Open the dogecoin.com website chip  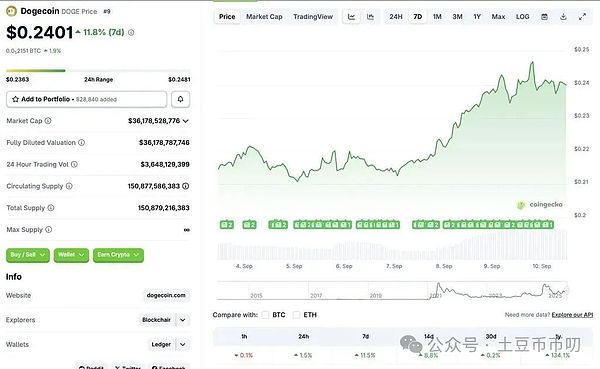pyautogui.click(x=166, y=296)
